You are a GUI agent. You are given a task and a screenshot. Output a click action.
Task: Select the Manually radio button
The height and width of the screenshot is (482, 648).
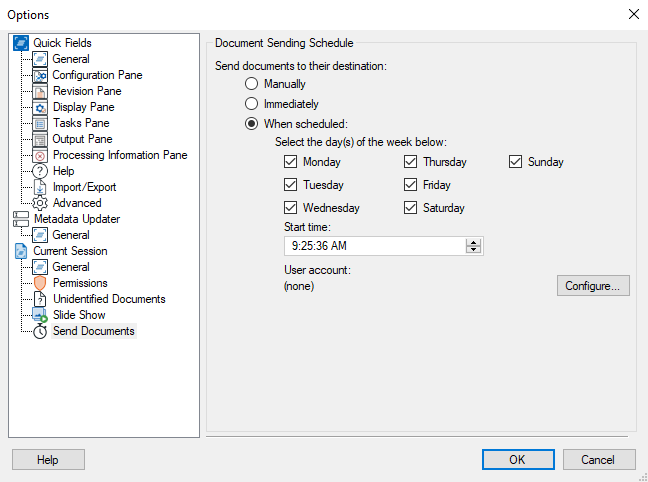point(251,84)
